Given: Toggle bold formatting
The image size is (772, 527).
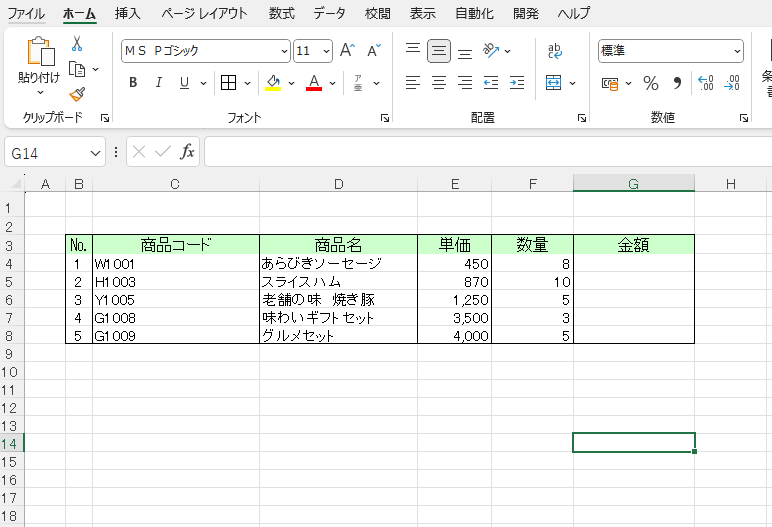Looking at the screenshot, I should tap(133, 83).
